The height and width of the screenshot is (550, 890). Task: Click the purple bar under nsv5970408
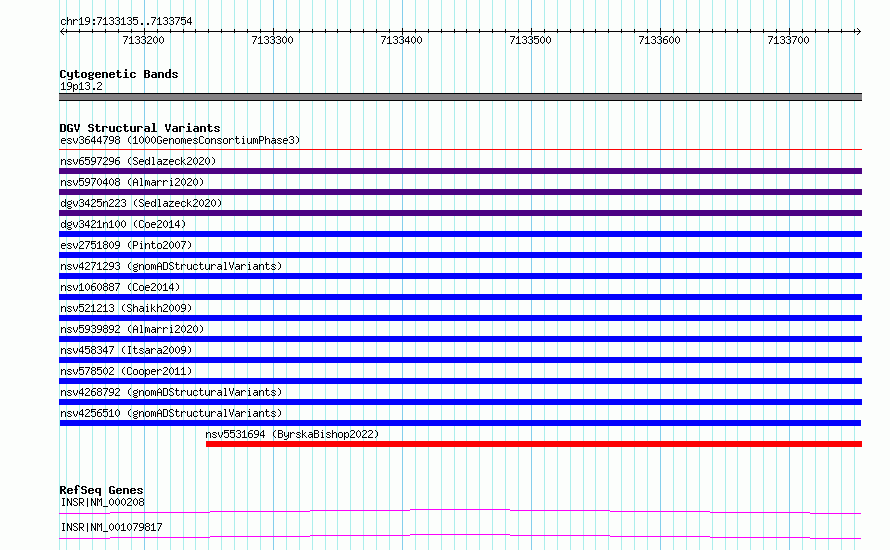[x=460, y=192]
